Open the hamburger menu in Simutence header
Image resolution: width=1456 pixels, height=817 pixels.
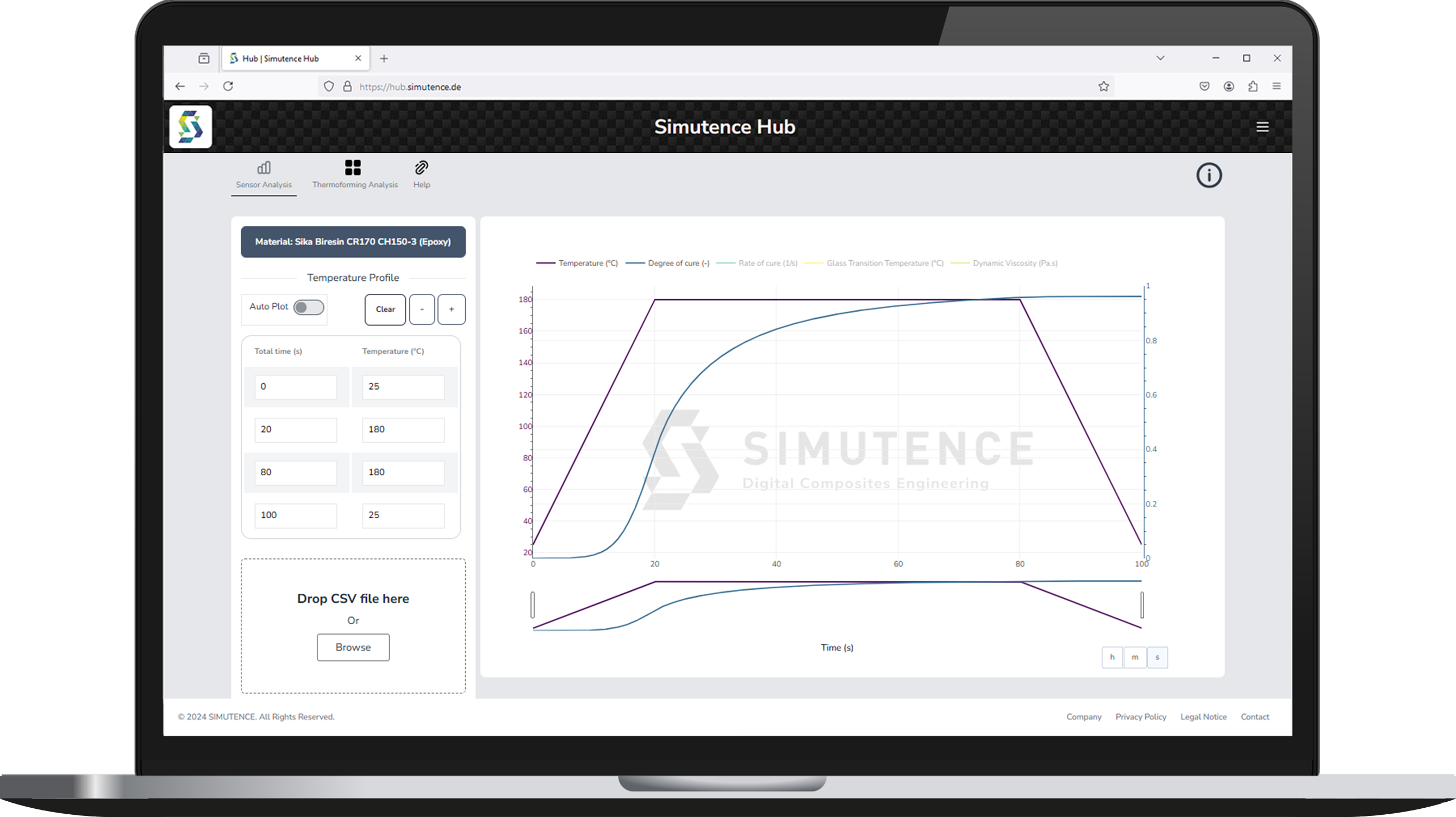1262,127
